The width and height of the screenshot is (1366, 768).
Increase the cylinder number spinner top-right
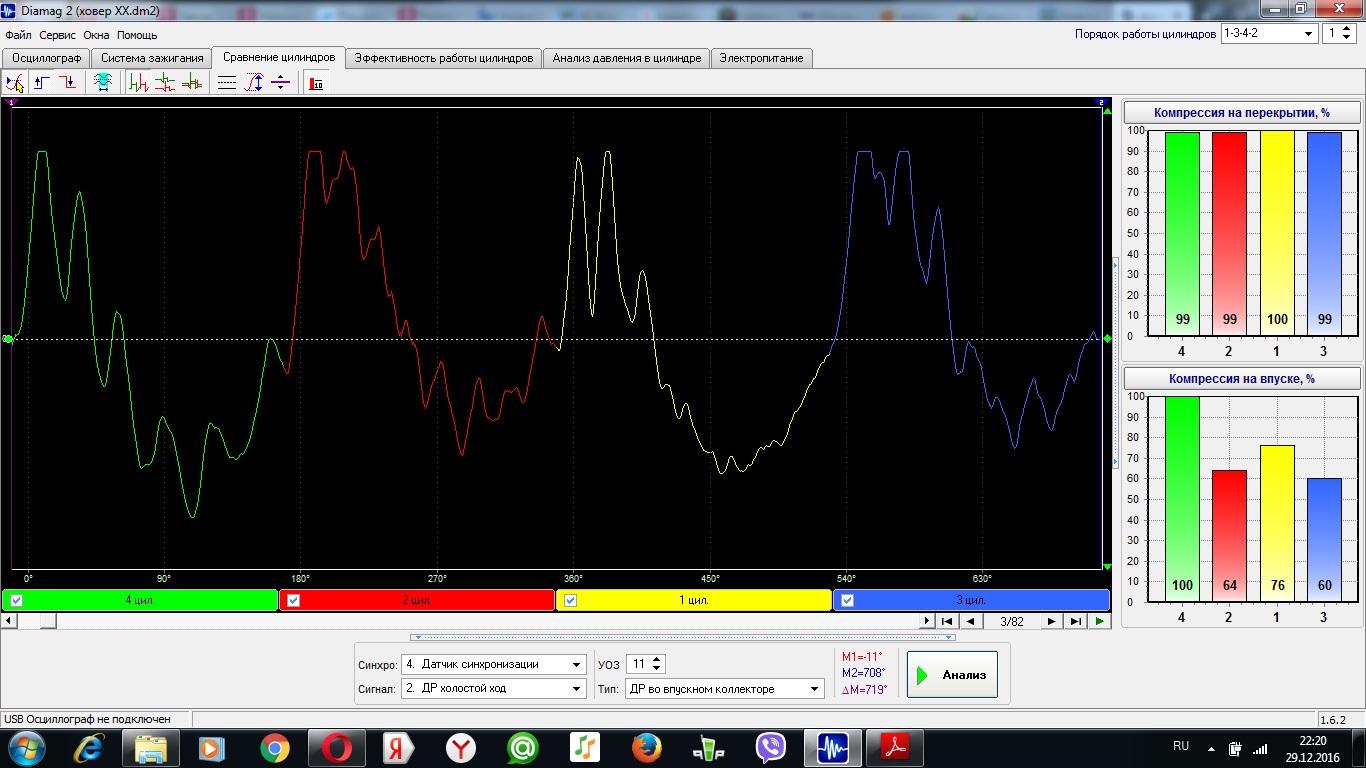(x=1347, y=28)
